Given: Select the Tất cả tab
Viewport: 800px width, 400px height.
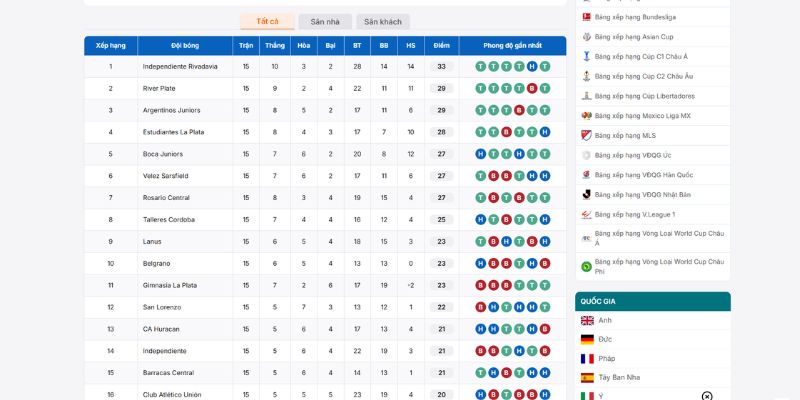Looking at the screenshot, I should pyautogui.click(x=267, y=21).
